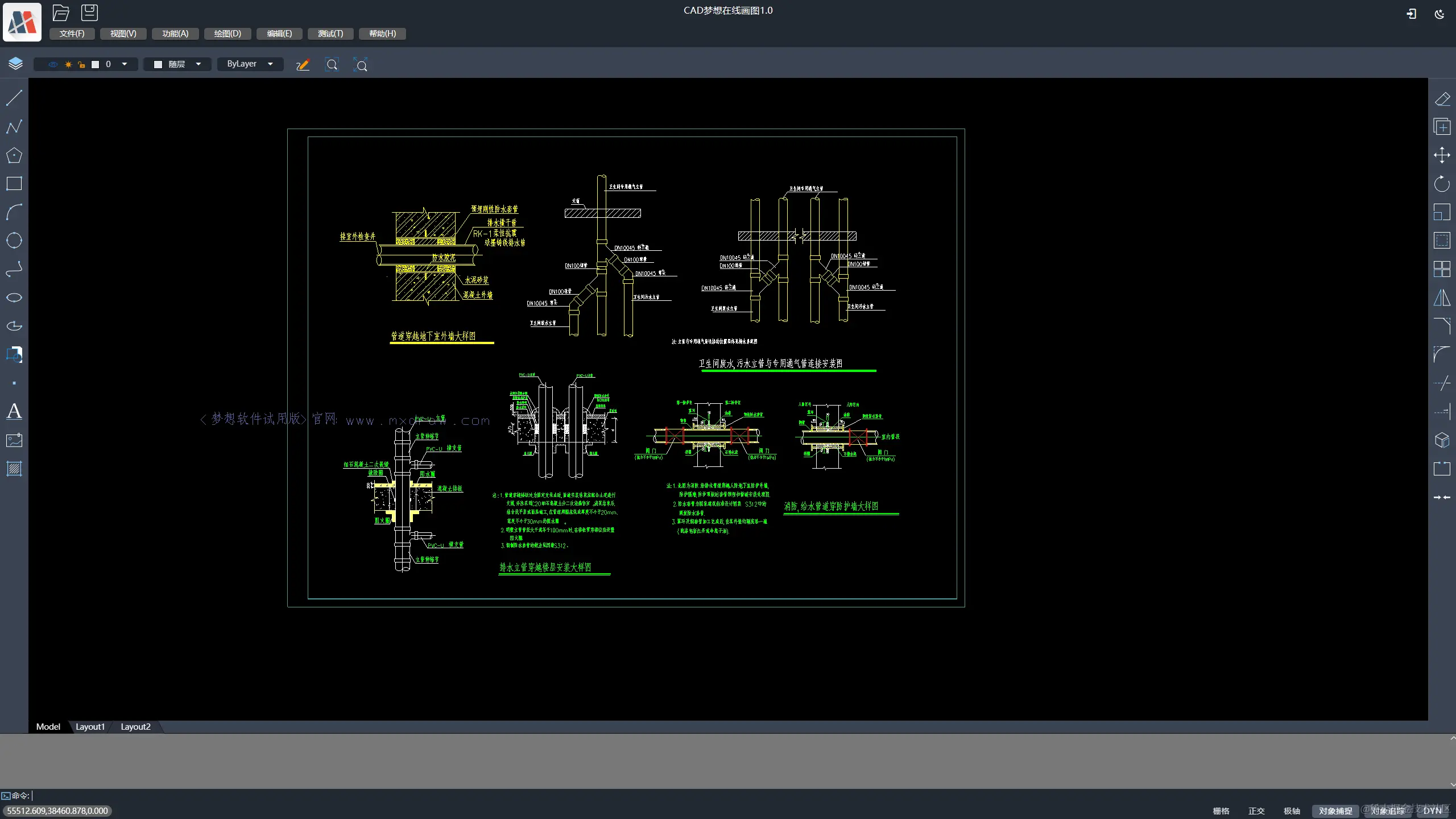Open the 绘图(D) menu
The width and height of the screenshot is (1456, 819).
pyautogui.click(x=227, y=34)
